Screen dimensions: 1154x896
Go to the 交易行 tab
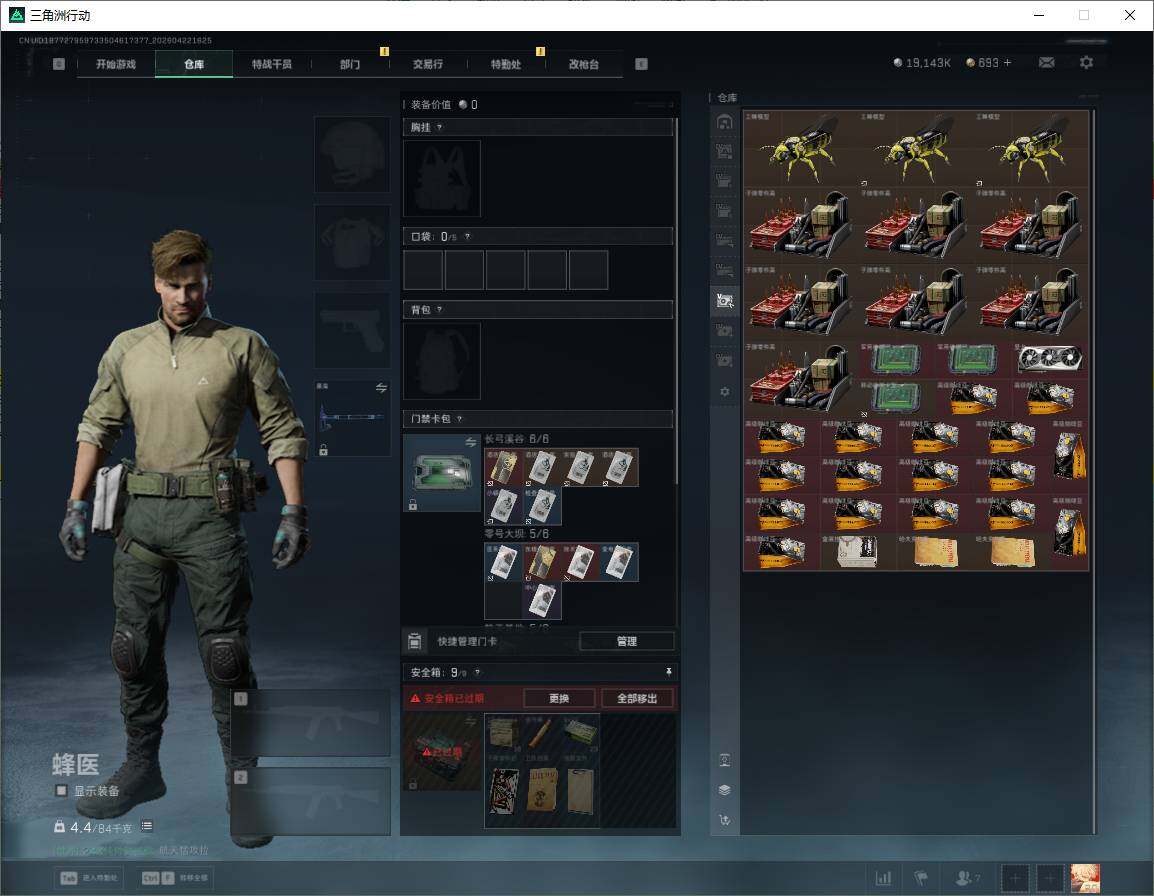(428, 64)
